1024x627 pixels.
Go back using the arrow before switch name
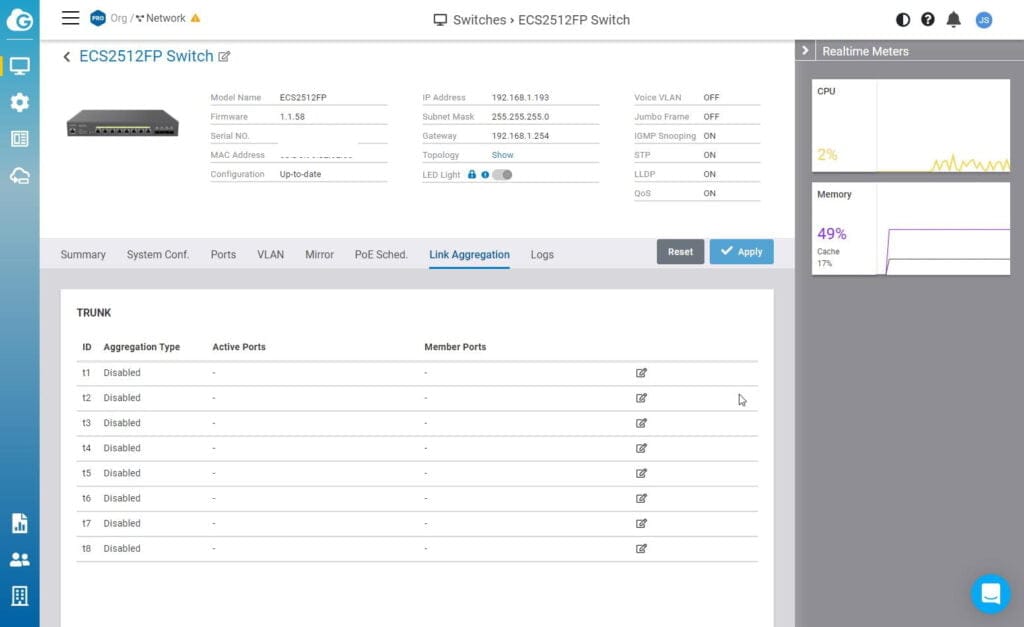point(67,57)
